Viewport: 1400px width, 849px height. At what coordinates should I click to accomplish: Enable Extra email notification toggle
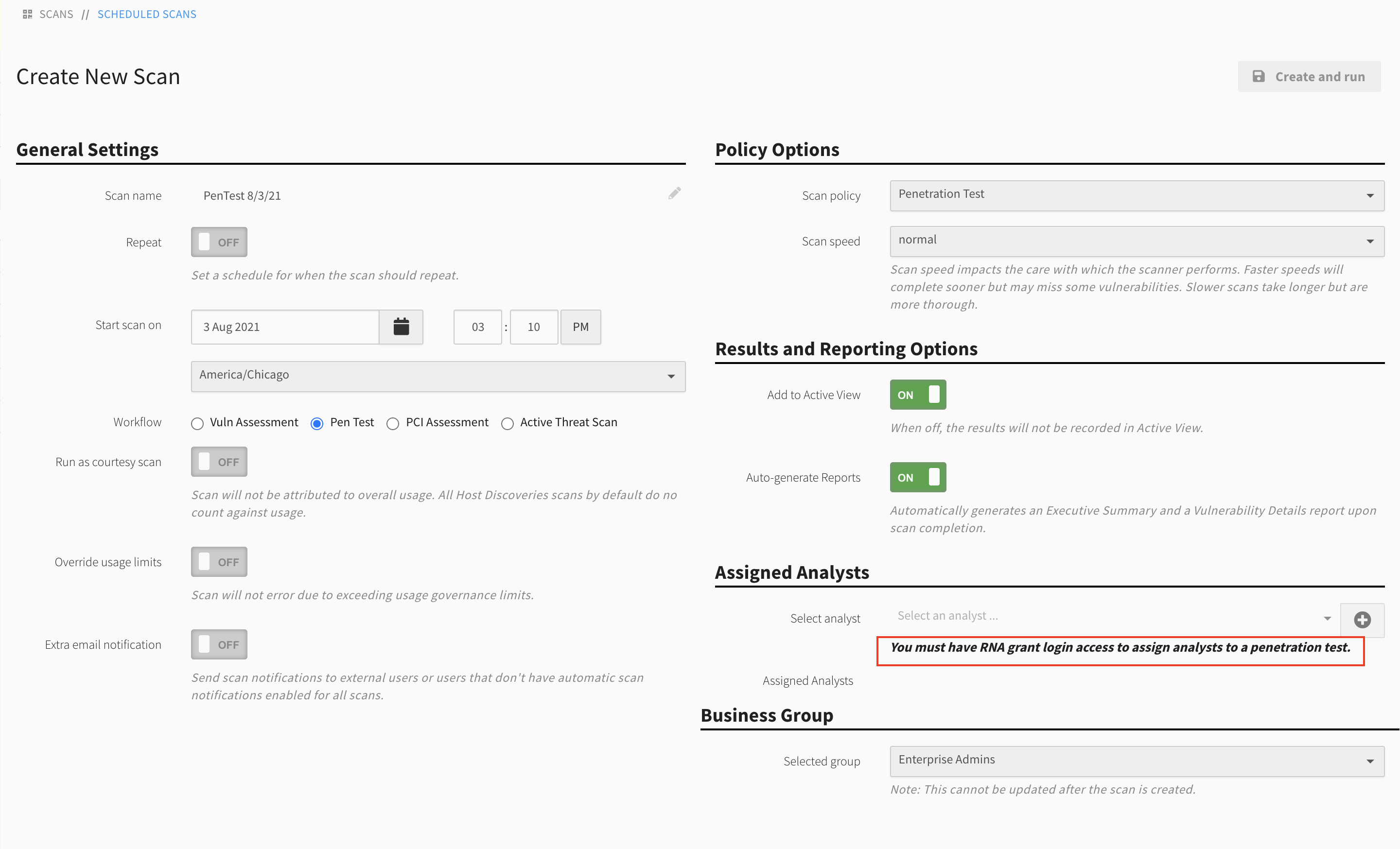219,644
